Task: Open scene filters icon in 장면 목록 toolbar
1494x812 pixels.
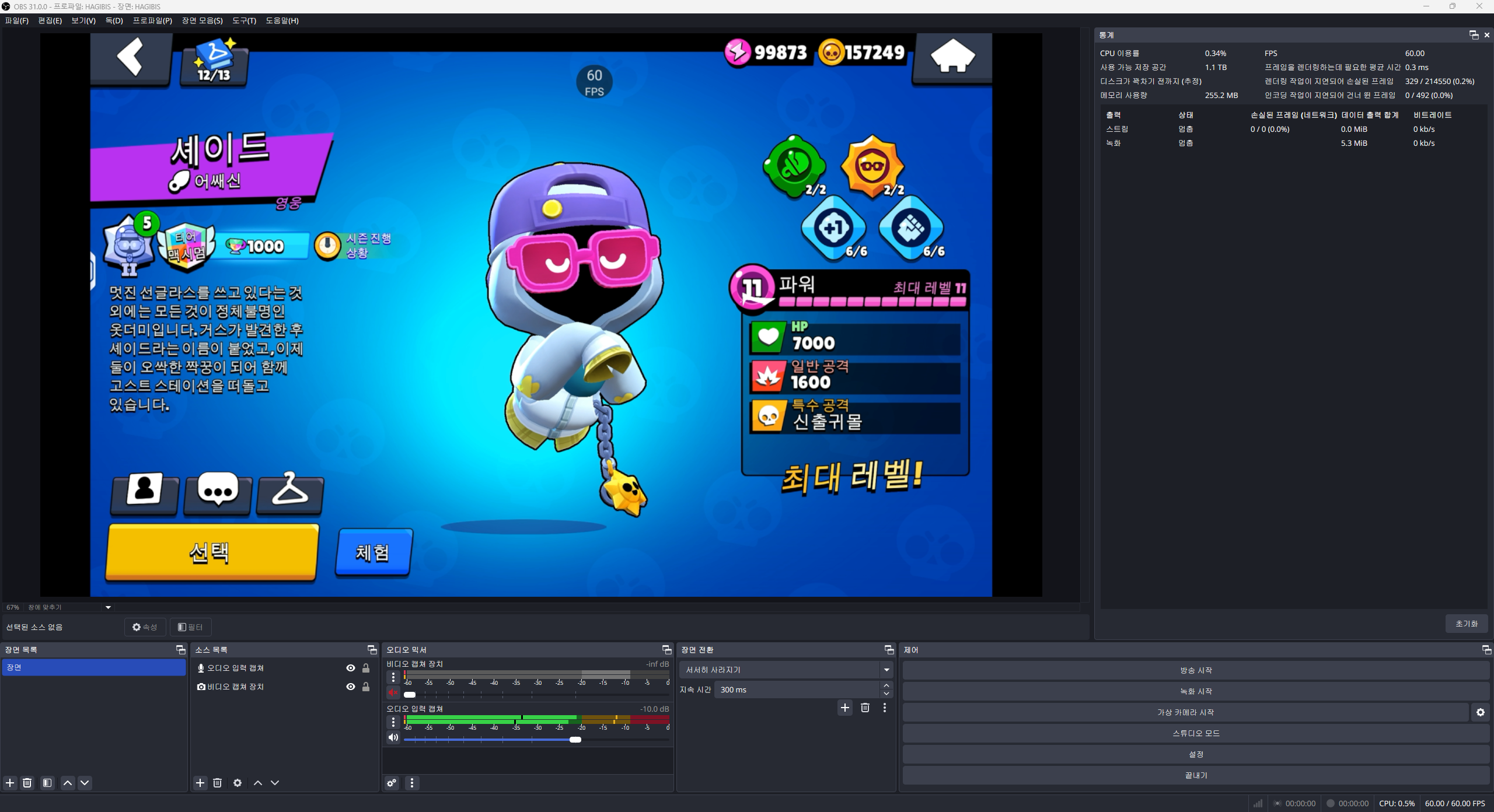Action: tap(47, 783)
